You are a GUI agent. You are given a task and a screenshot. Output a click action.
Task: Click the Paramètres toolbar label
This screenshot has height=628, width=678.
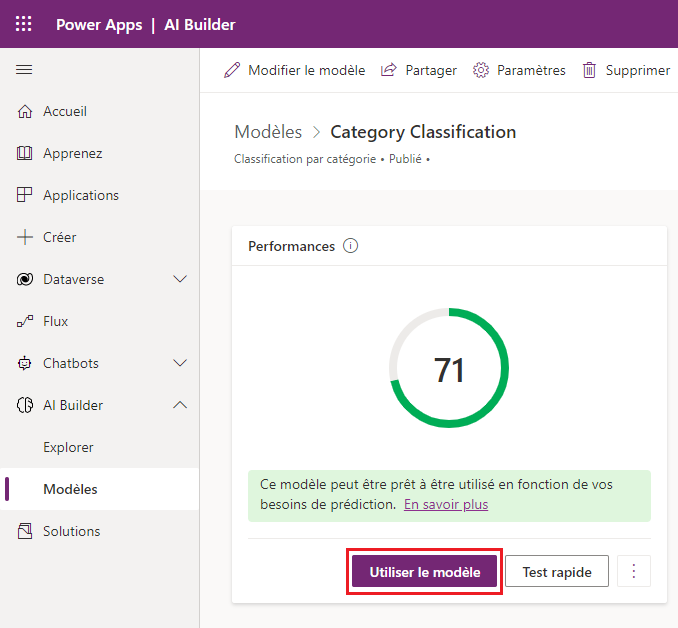pyautogui.click(x=531, y=70)
